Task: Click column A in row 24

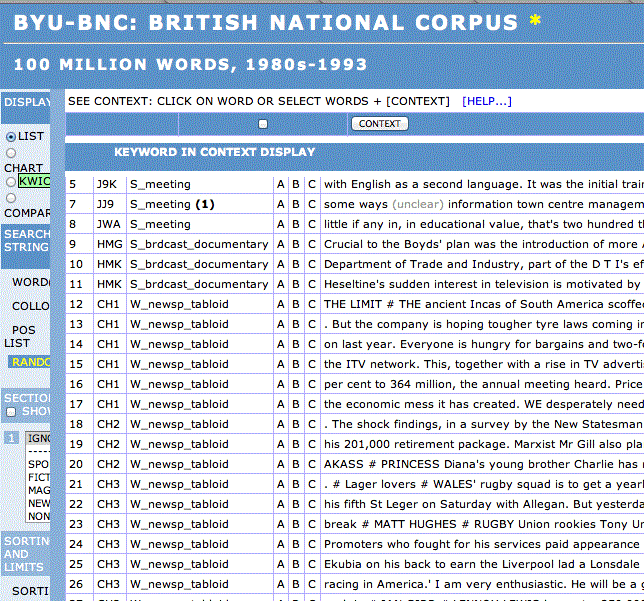Action: coord(281,544)
